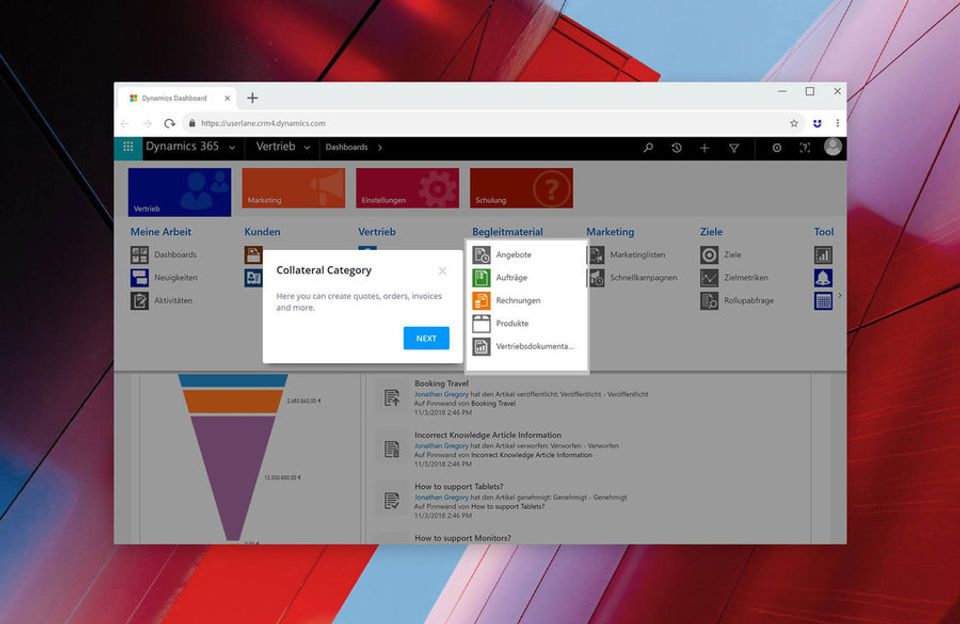Open the Dynamics 365 app launcher grid

point(128,147)
